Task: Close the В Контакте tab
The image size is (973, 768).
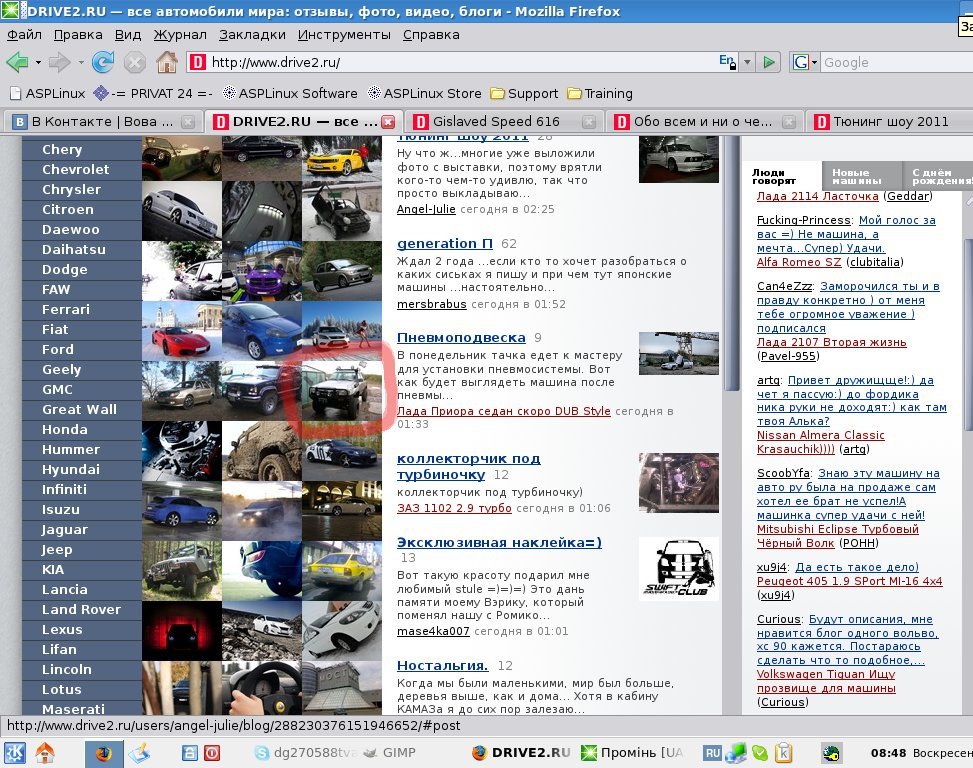Action: [x=187, y=122]
